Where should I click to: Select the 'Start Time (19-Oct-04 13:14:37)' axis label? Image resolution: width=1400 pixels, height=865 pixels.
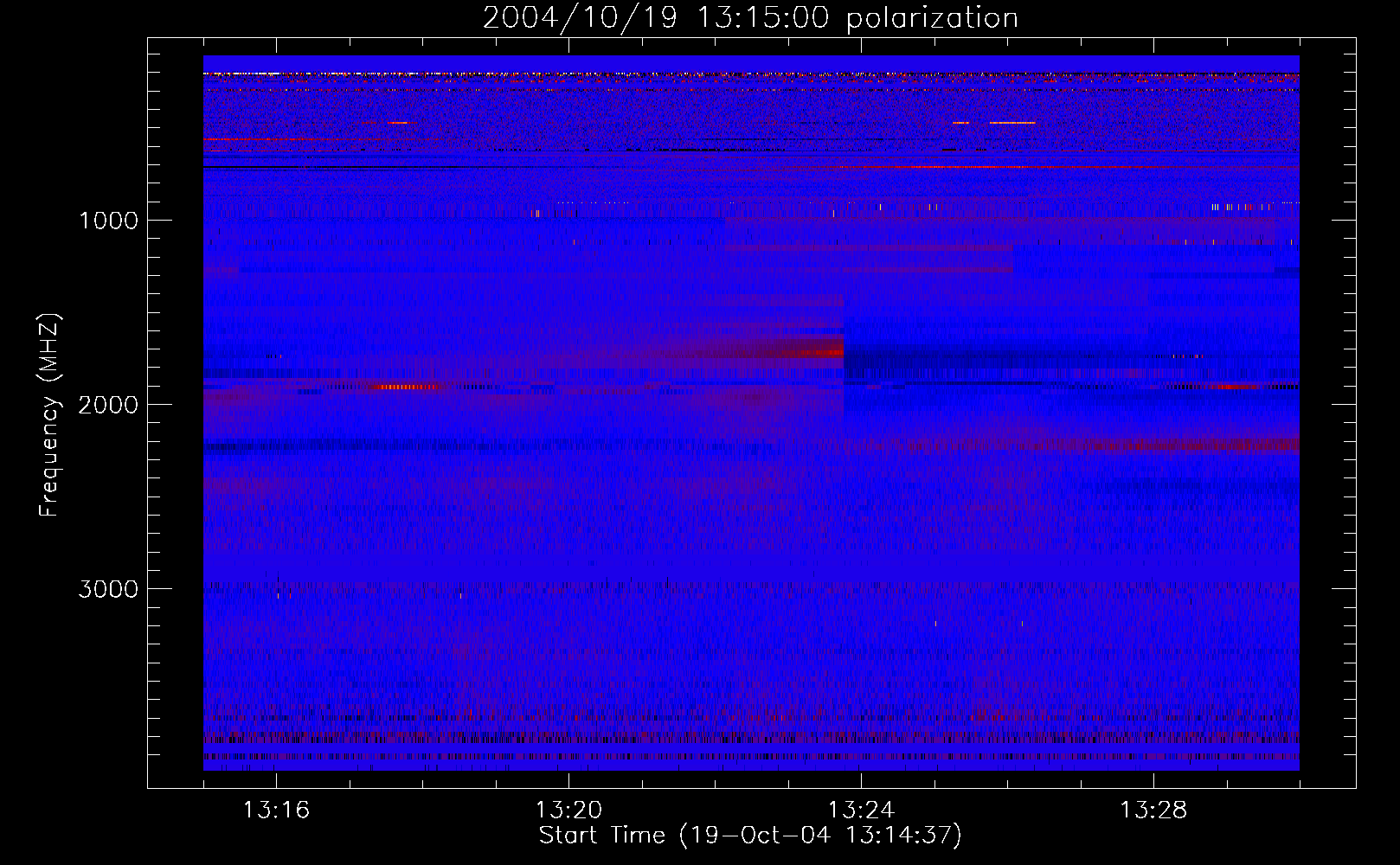point(750,836)
